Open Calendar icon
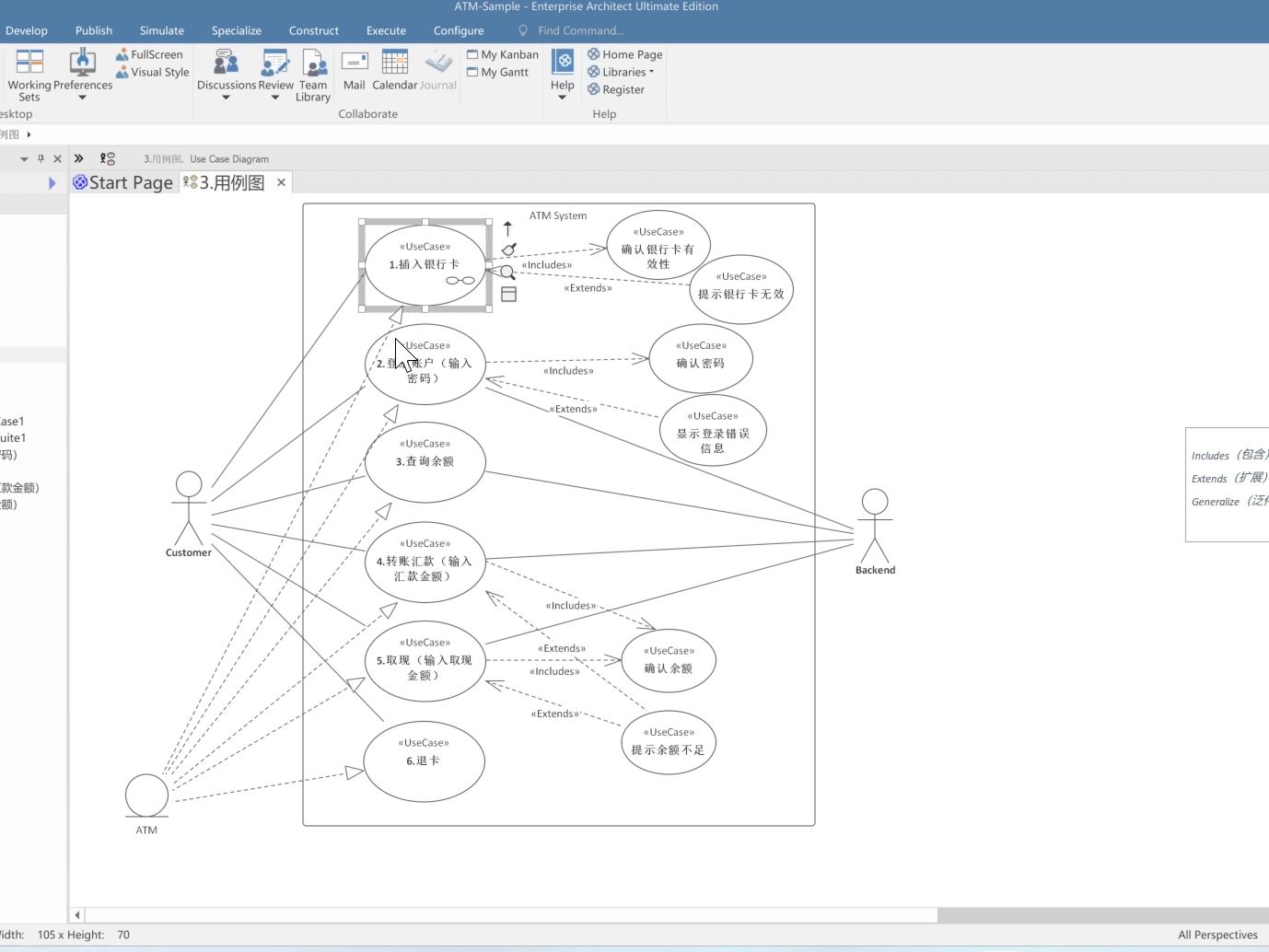The width and height of the screenshot is (1269, 952). 395,63
